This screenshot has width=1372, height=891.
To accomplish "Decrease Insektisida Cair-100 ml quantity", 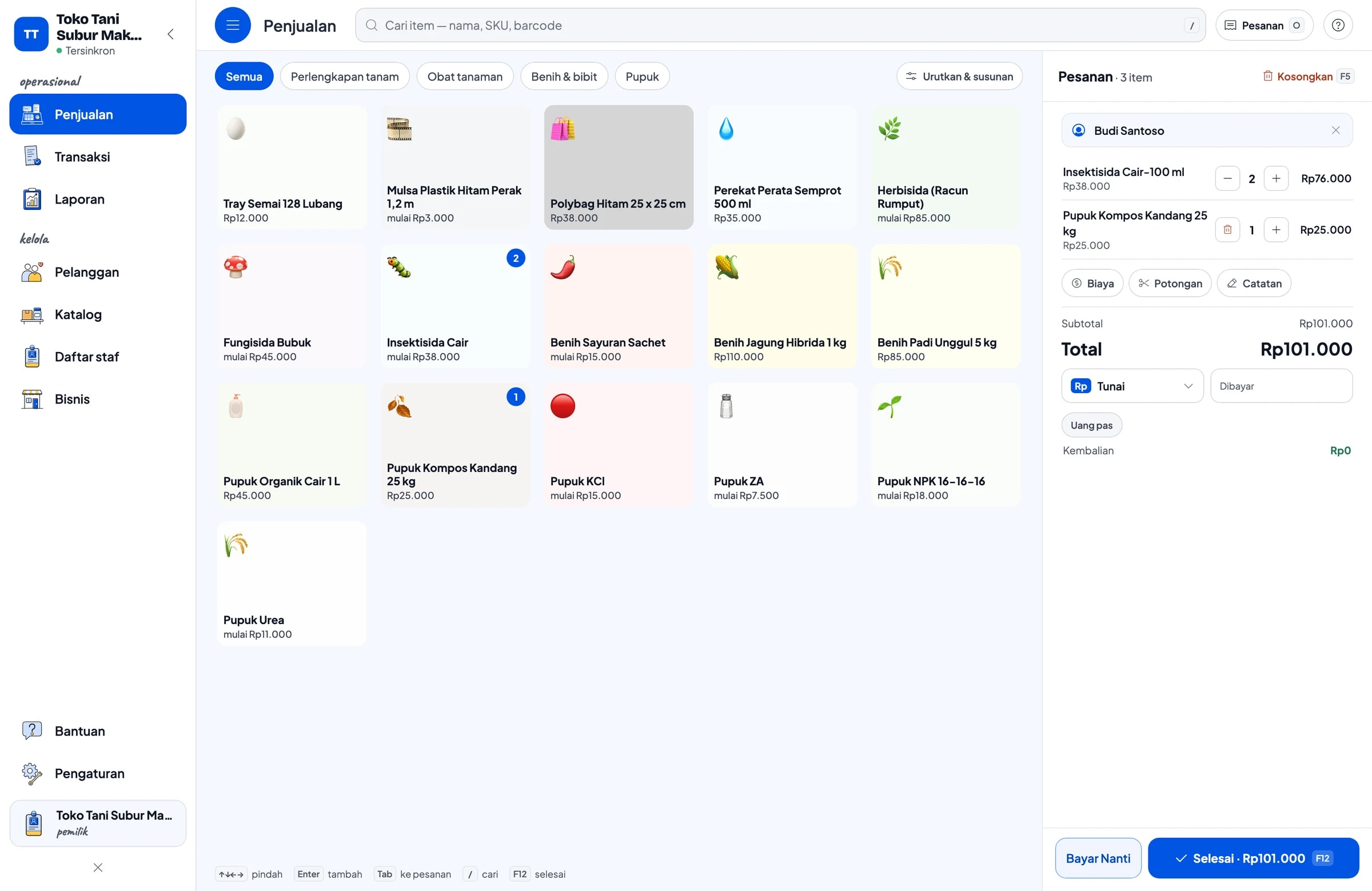I will [1227, 179].
